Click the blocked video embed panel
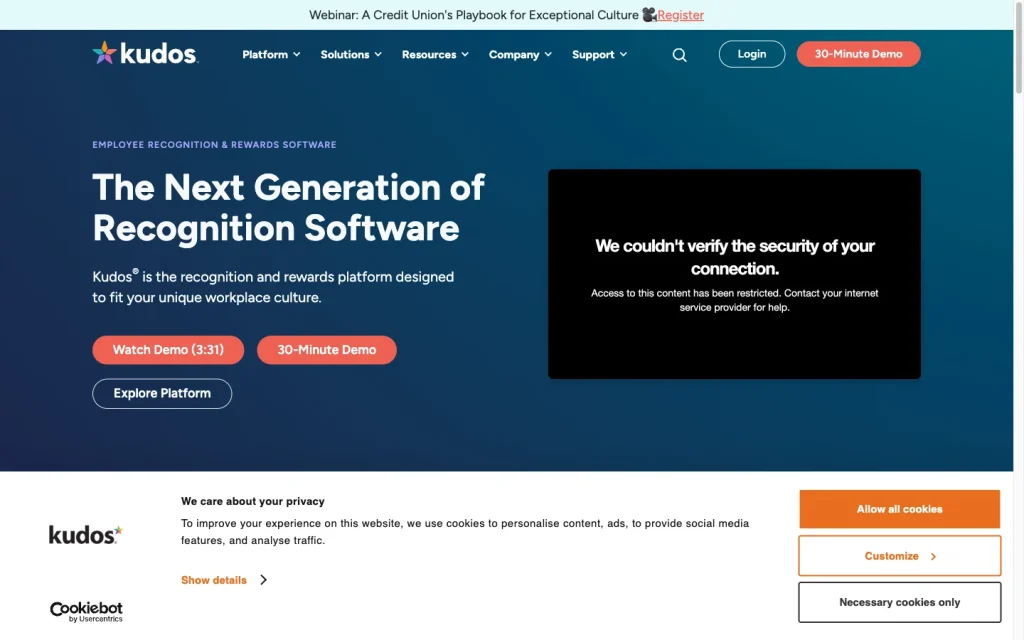This screenshot has height=640, width=1024. (x=734, y=274)
